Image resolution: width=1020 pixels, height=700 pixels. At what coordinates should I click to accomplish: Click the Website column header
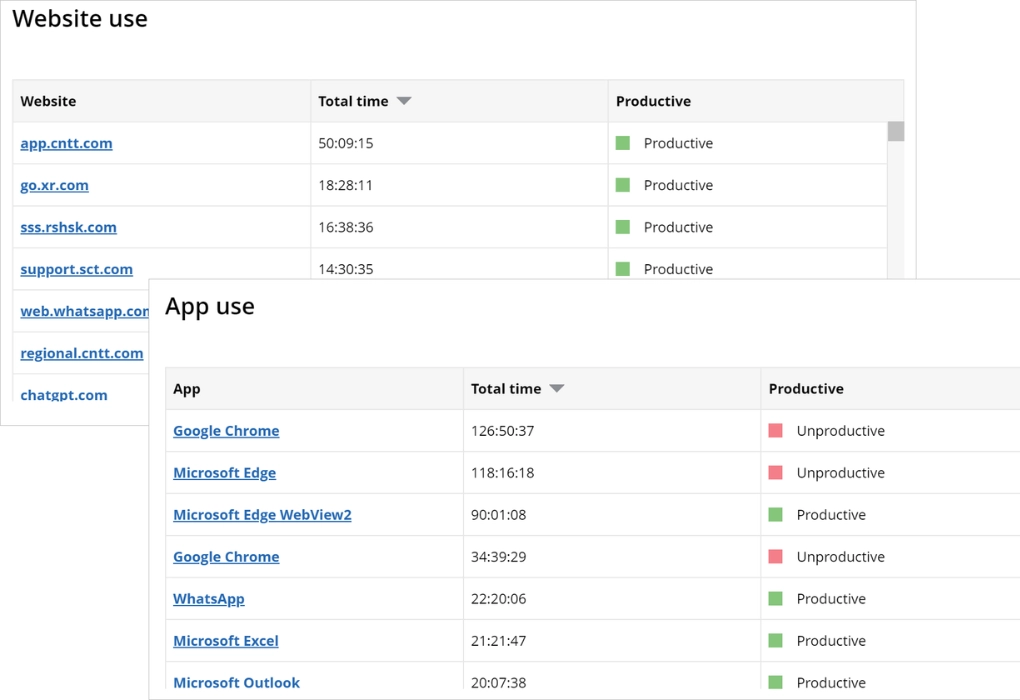point(48,101)
